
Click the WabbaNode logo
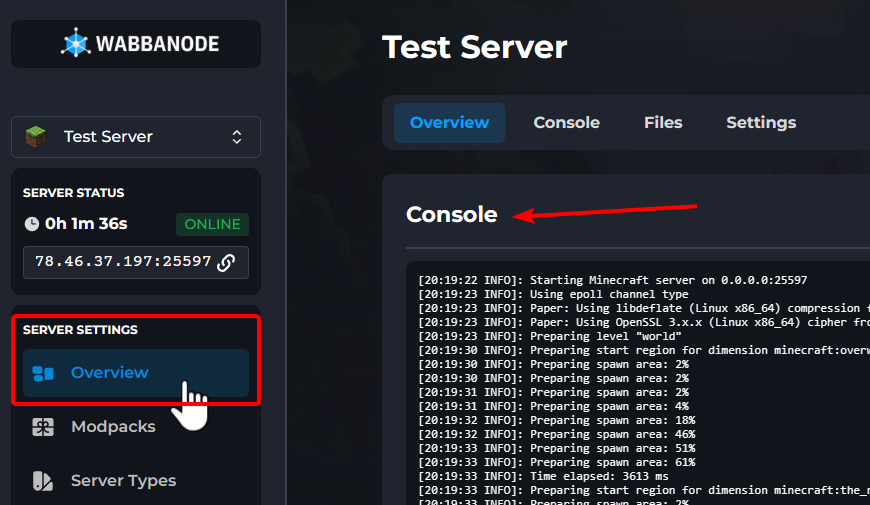click(x=140, y=43)
